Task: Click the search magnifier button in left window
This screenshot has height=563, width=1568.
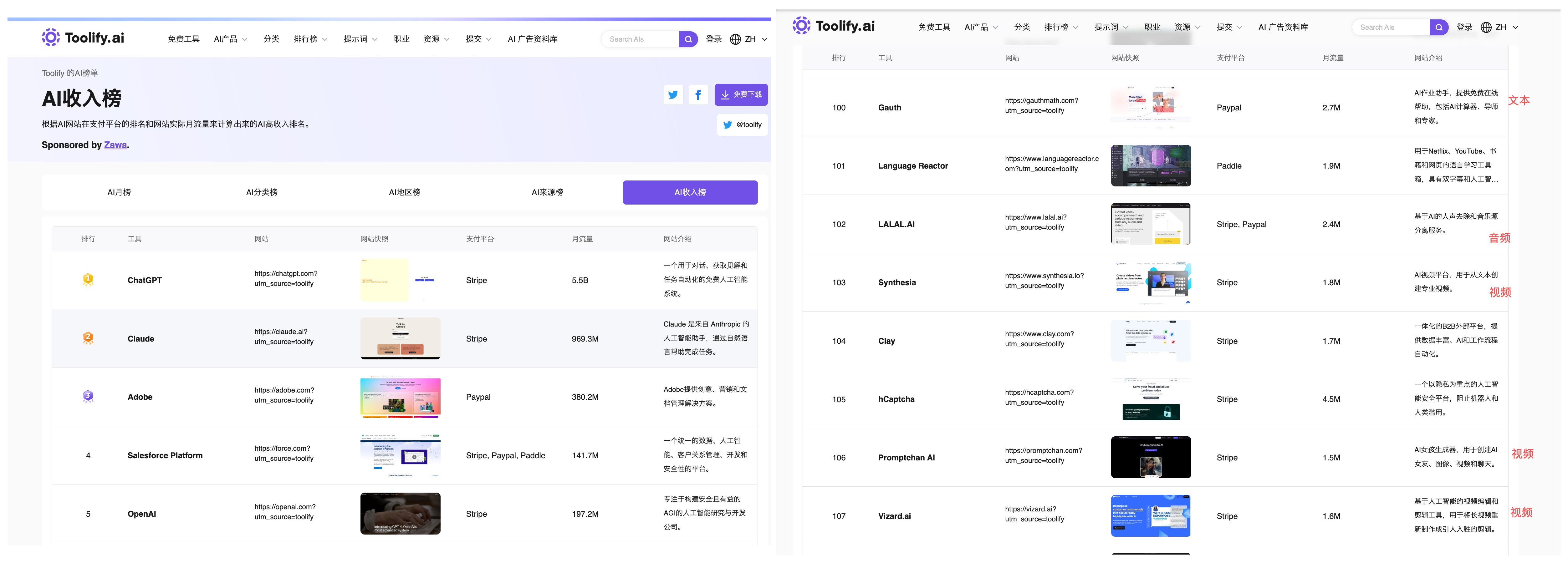Action: pyautogui.click(x=688, y=39)
